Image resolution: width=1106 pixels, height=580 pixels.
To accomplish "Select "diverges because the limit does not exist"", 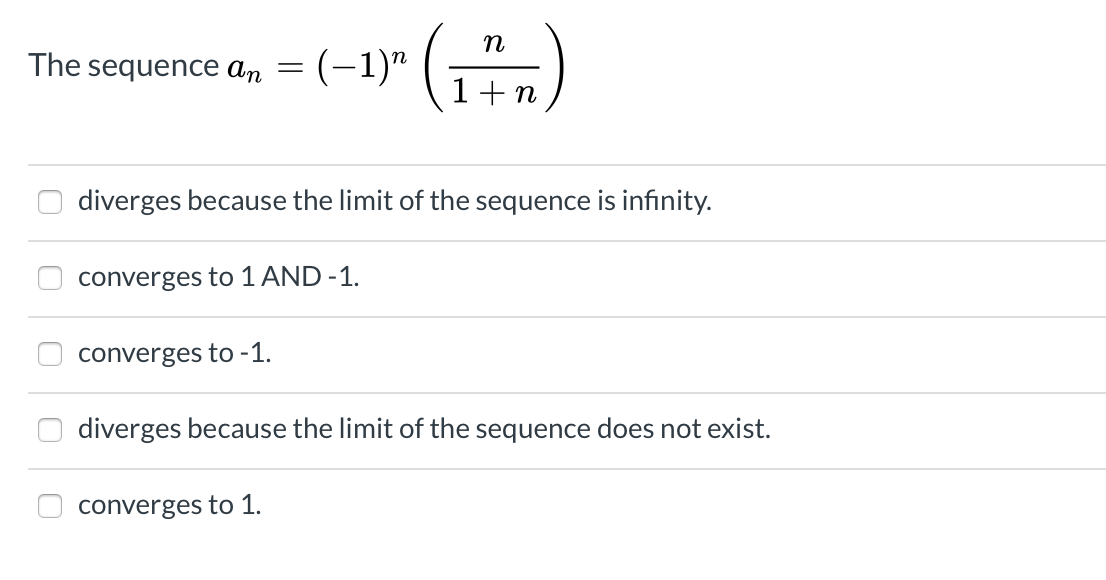I will pyautogui.click(x=49, y=430).
